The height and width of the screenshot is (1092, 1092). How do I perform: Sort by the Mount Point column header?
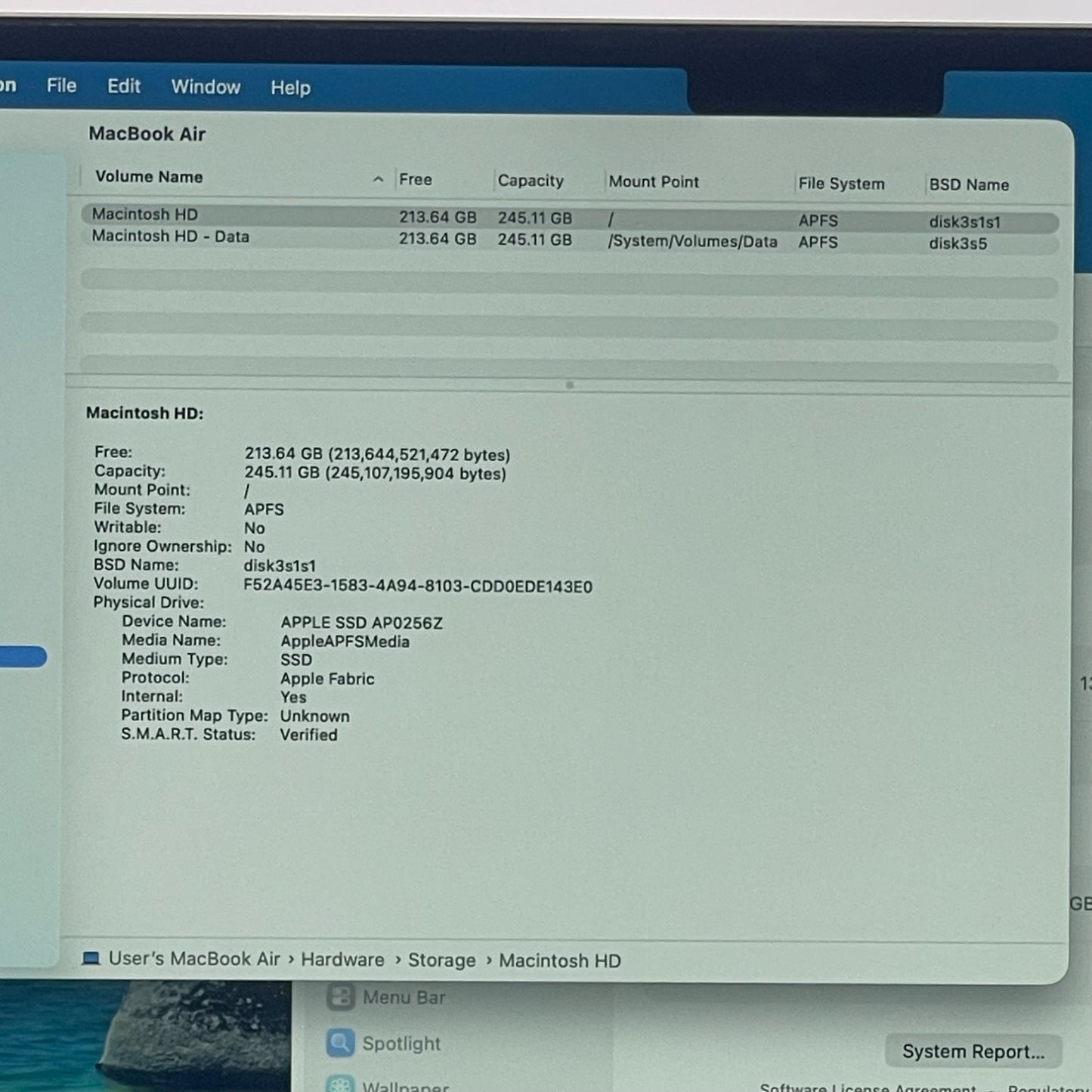654,182
